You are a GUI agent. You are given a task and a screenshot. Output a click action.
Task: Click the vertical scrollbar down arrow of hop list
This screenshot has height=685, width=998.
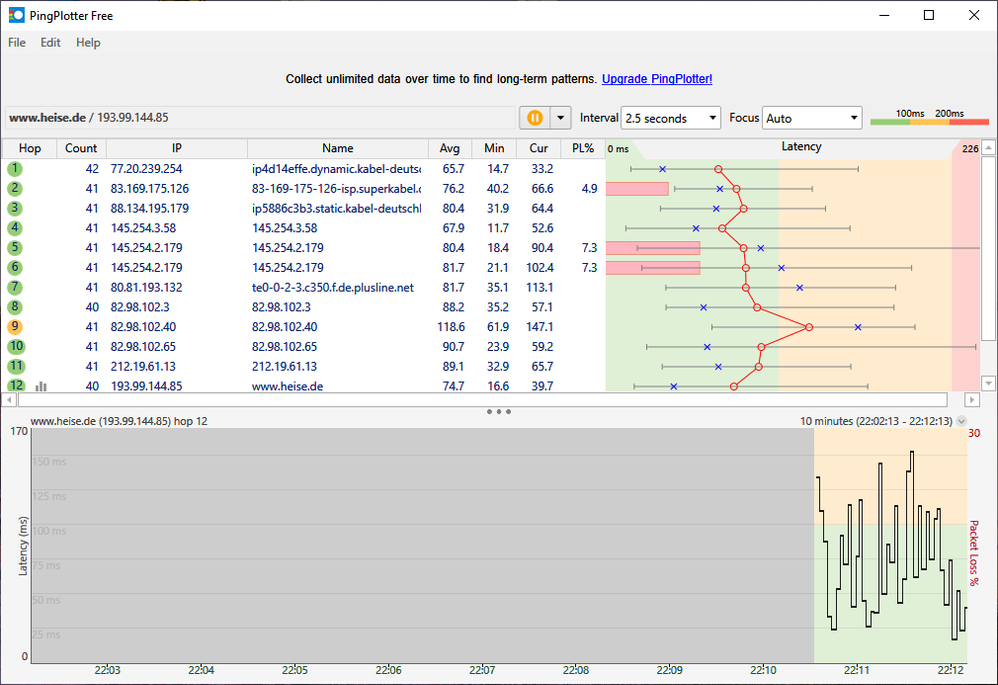coord(988,383)
